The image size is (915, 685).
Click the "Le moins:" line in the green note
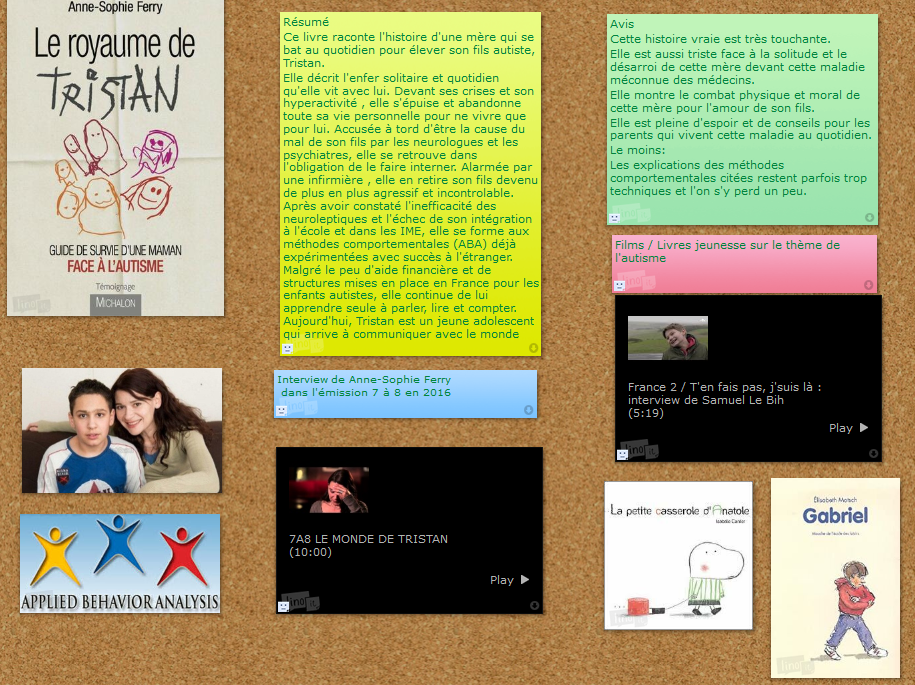638,150
